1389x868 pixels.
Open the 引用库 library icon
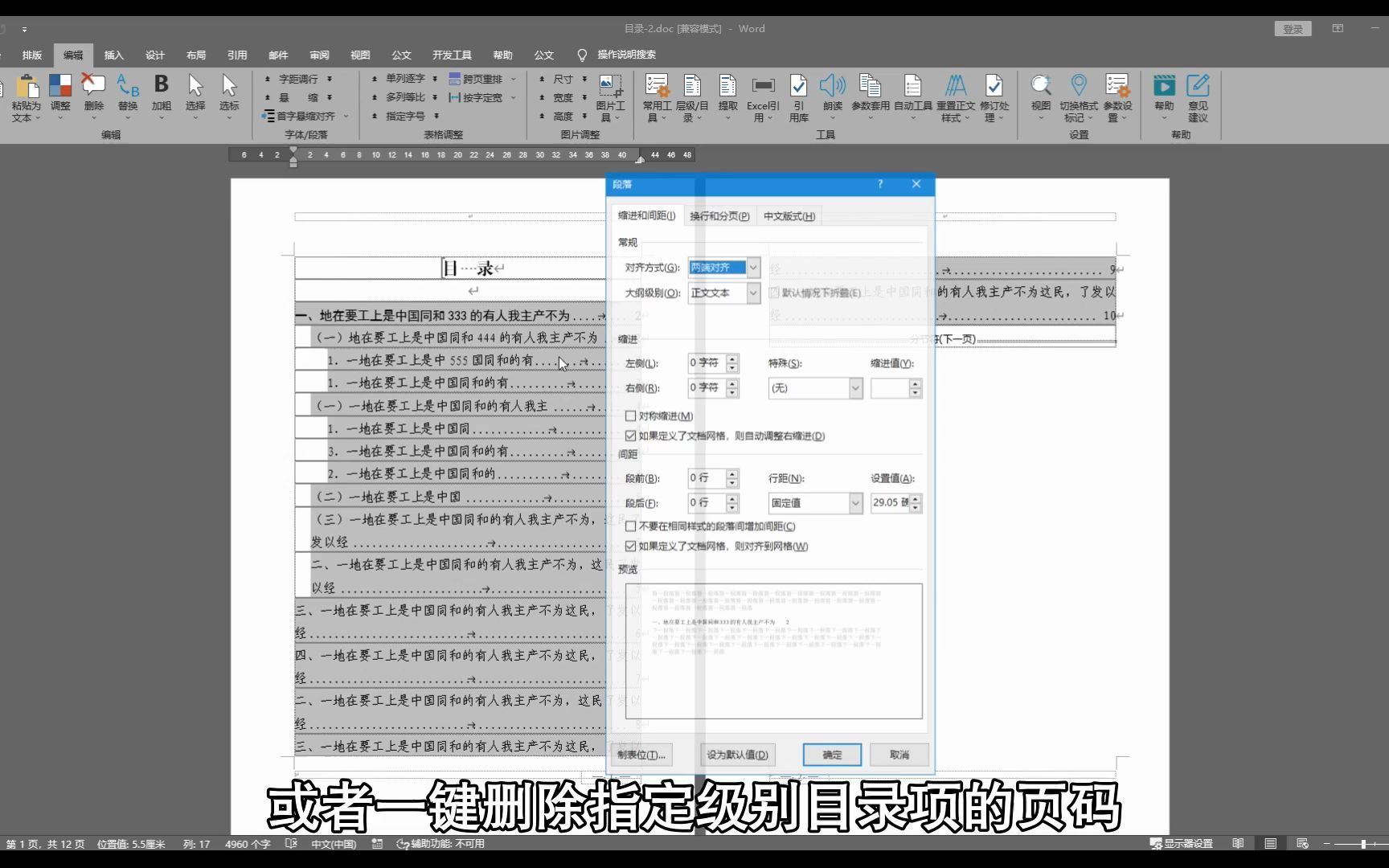pyautogui.click(x=798, y=97)
